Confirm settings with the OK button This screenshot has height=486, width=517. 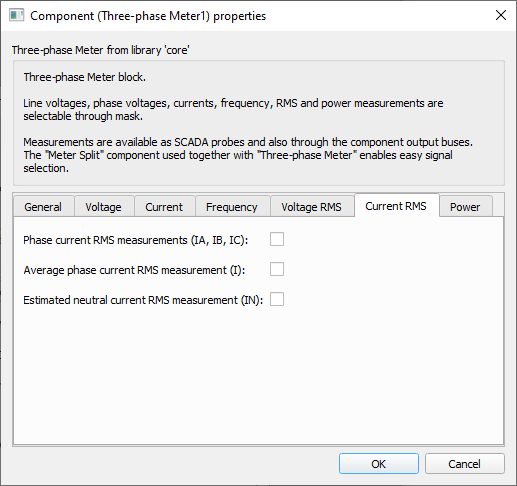379,463
